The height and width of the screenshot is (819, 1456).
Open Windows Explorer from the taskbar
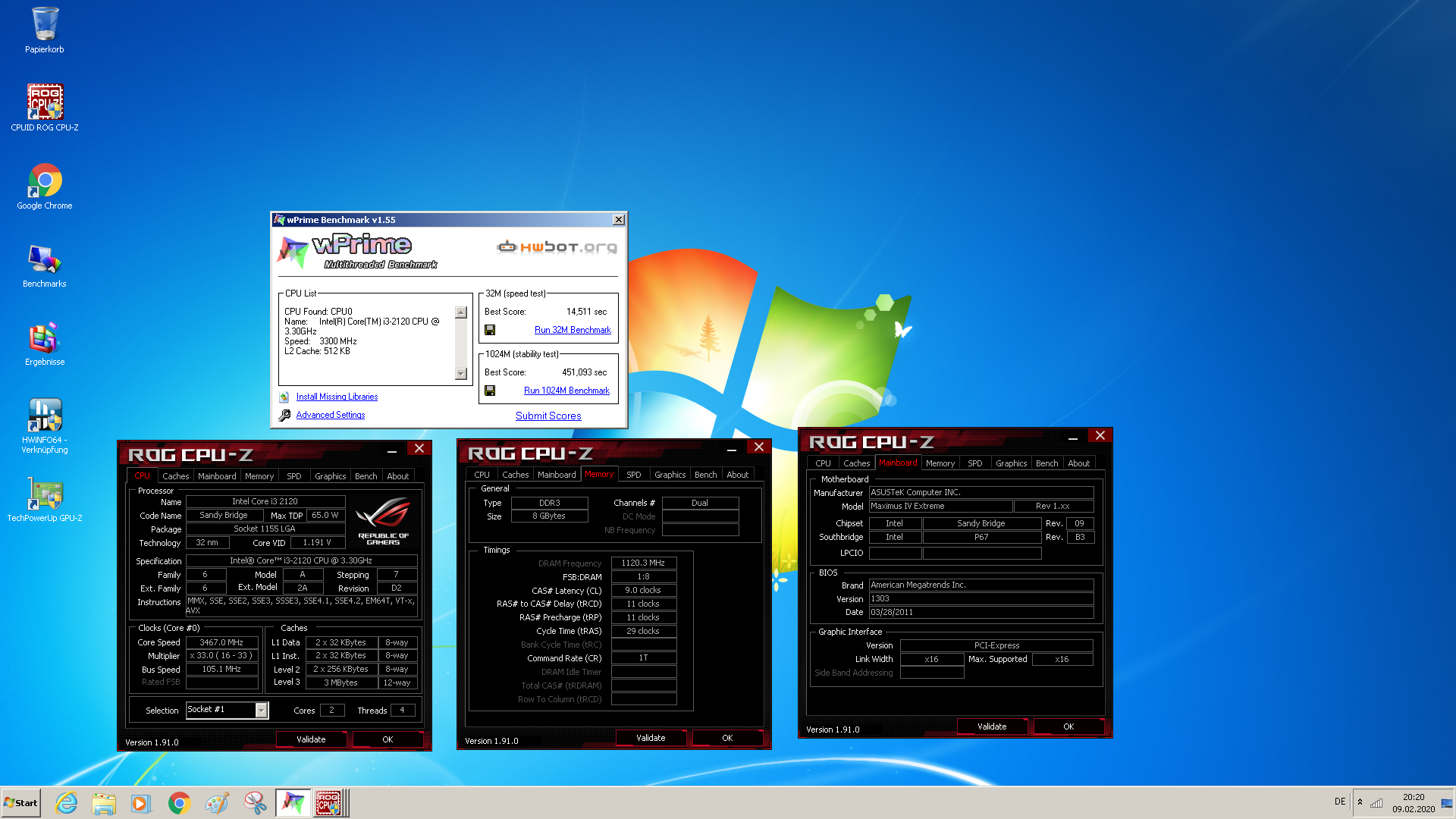104,803
